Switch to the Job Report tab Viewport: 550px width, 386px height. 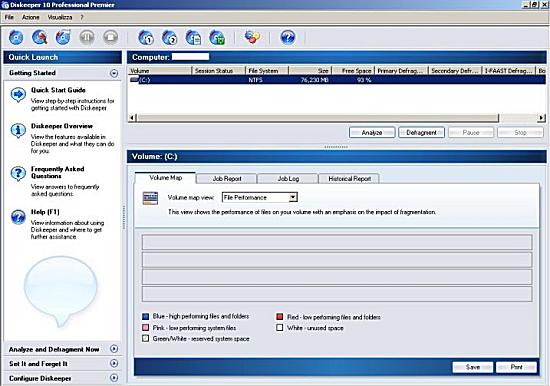tap(227, 179)
